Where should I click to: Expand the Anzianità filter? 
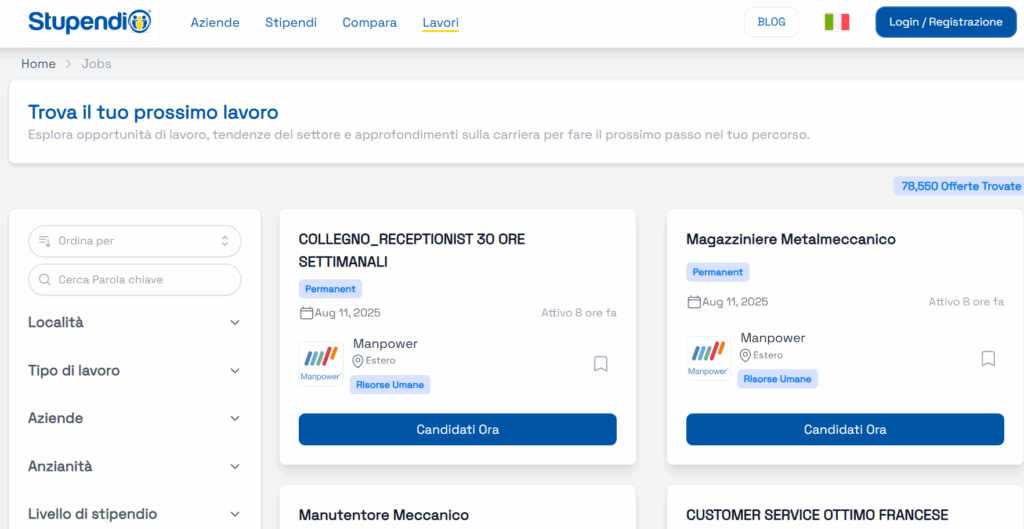135,466
